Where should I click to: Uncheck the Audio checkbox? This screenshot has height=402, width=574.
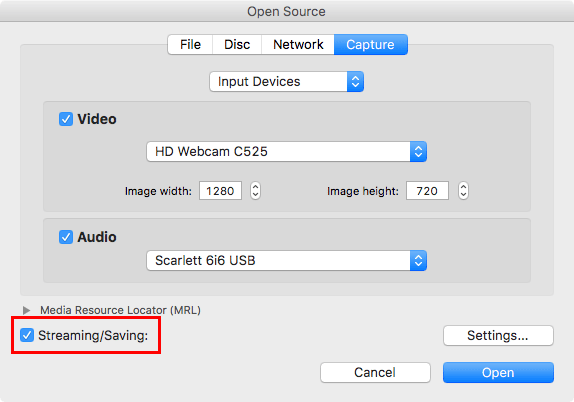(66, 237)
